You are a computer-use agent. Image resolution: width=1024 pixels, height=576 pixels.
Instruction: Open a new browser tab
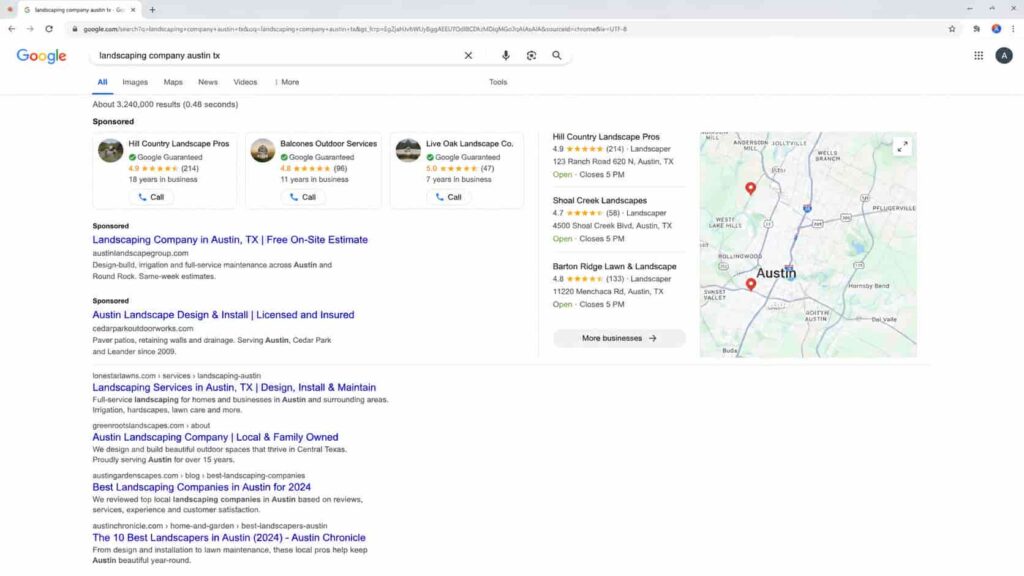click(152, 10)
